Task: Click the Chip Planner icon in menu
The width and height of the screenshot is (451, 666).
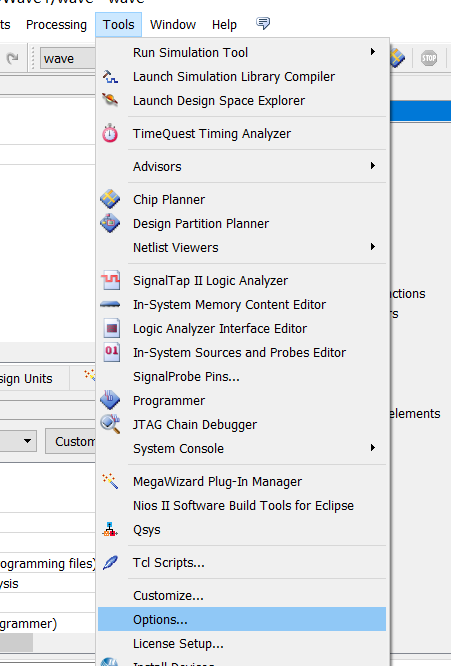Action: 110,199
